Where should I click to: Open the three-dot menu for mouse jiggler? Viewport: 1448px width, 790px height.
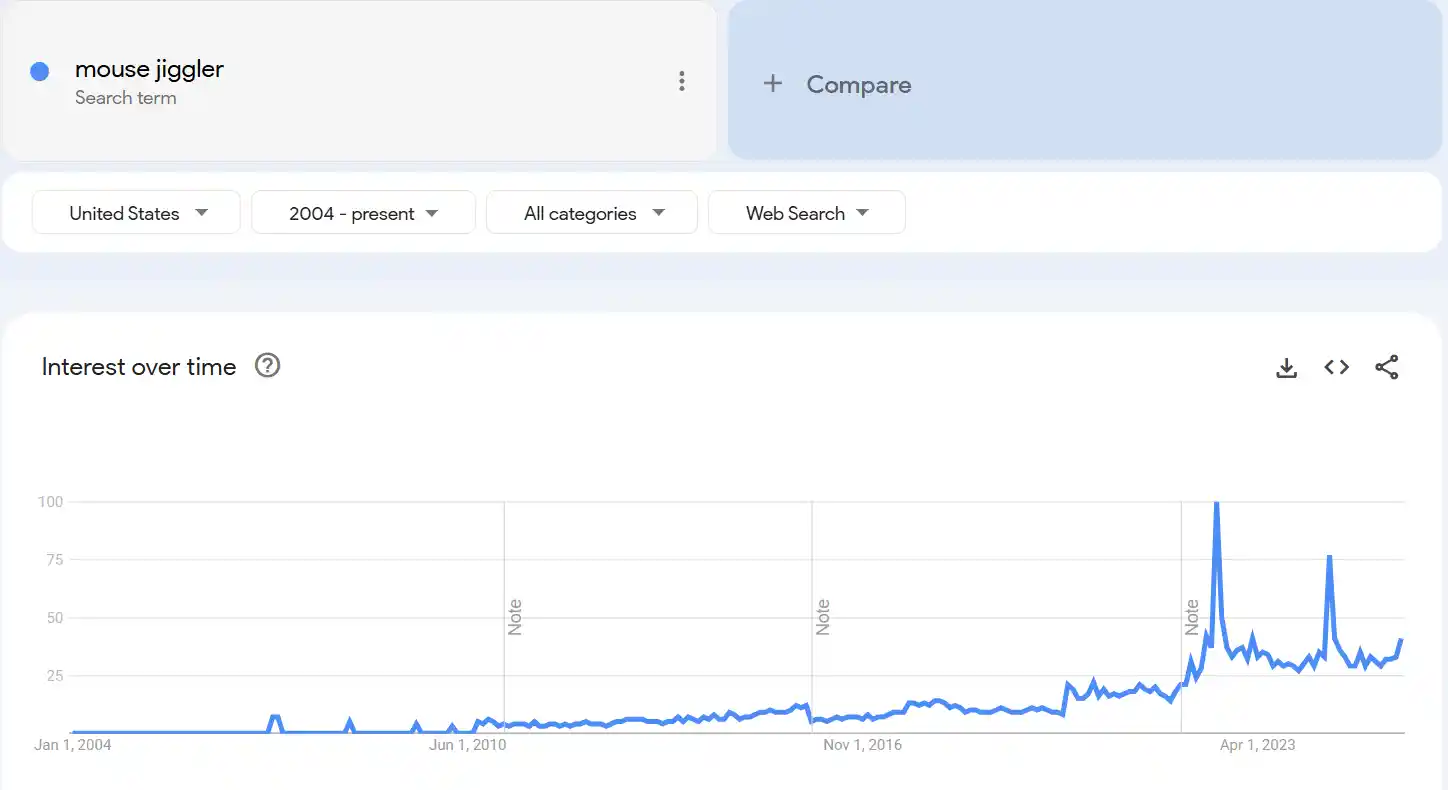point(682,82)
